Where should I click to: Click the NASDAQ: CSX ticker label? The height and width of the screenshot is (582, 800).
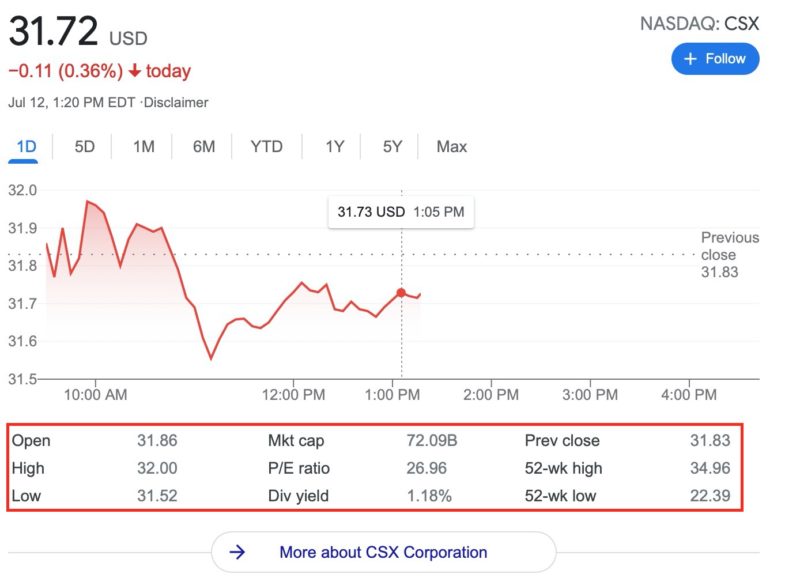(x=699, y=23)
